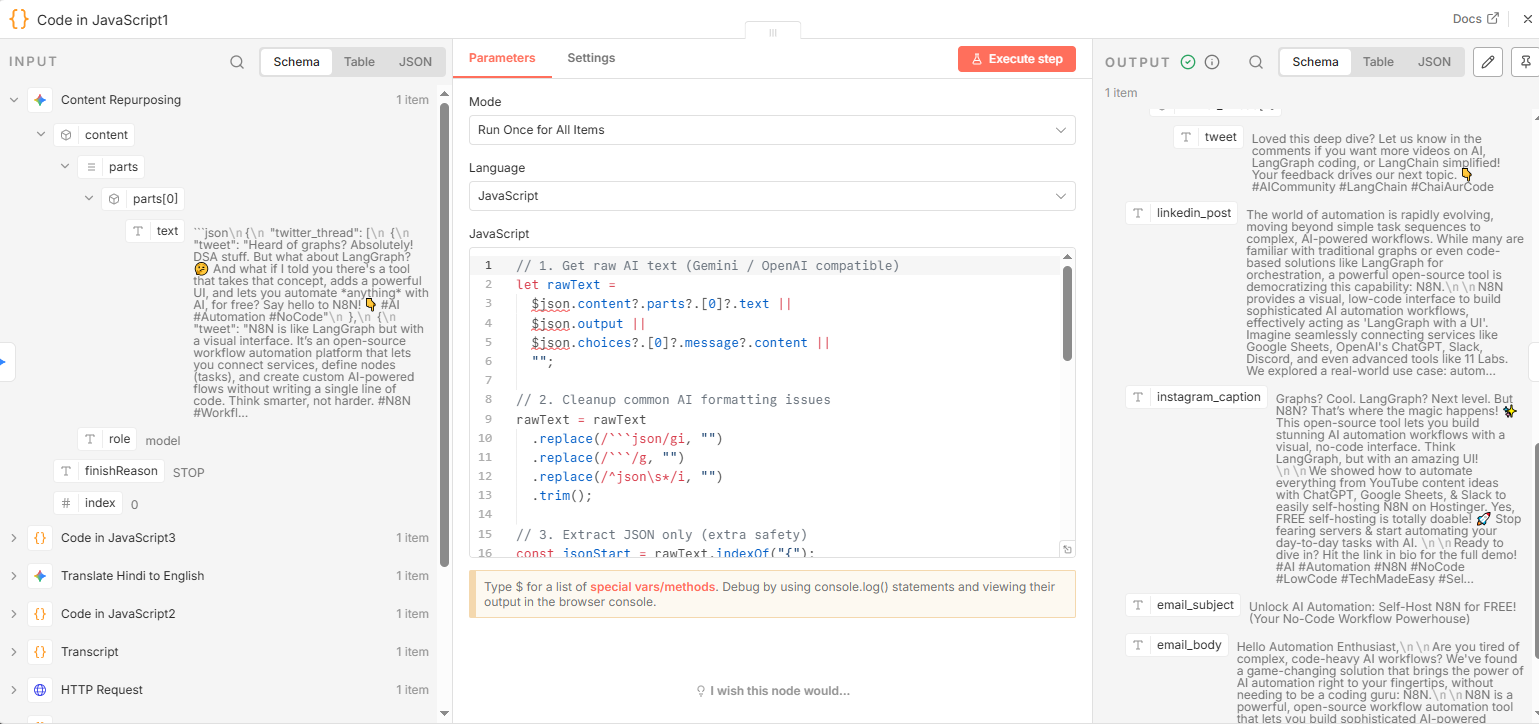Select the Parameters tab
Screen dimensions: 1539x724
(502, 58)
